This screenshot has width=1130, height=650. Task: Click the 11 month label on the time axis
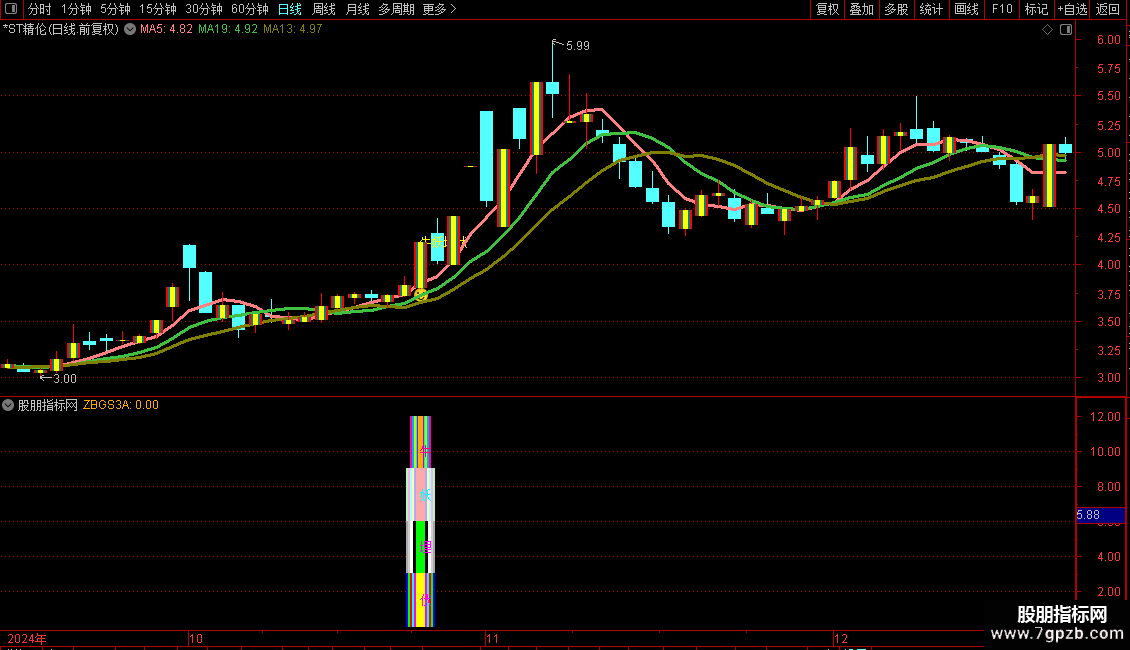click(492, 639)
